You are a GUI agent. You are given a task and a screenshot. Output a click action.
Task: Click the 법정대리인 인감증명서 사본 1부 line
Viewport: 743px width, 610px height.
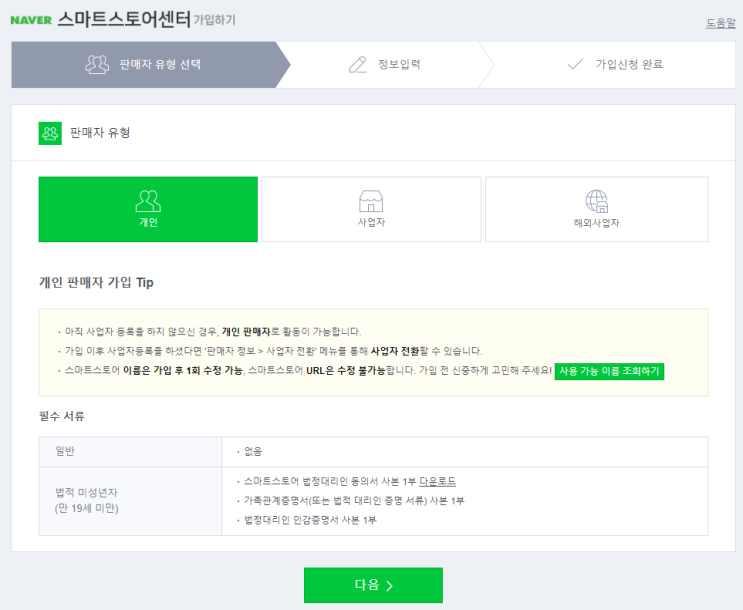point(310,520)
